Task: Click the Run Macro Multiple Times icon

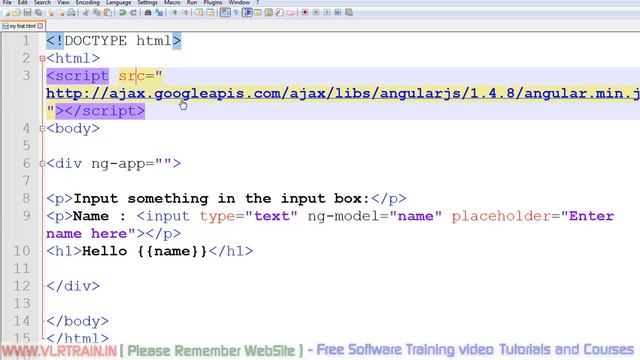Action: click(x=338, y=13)
